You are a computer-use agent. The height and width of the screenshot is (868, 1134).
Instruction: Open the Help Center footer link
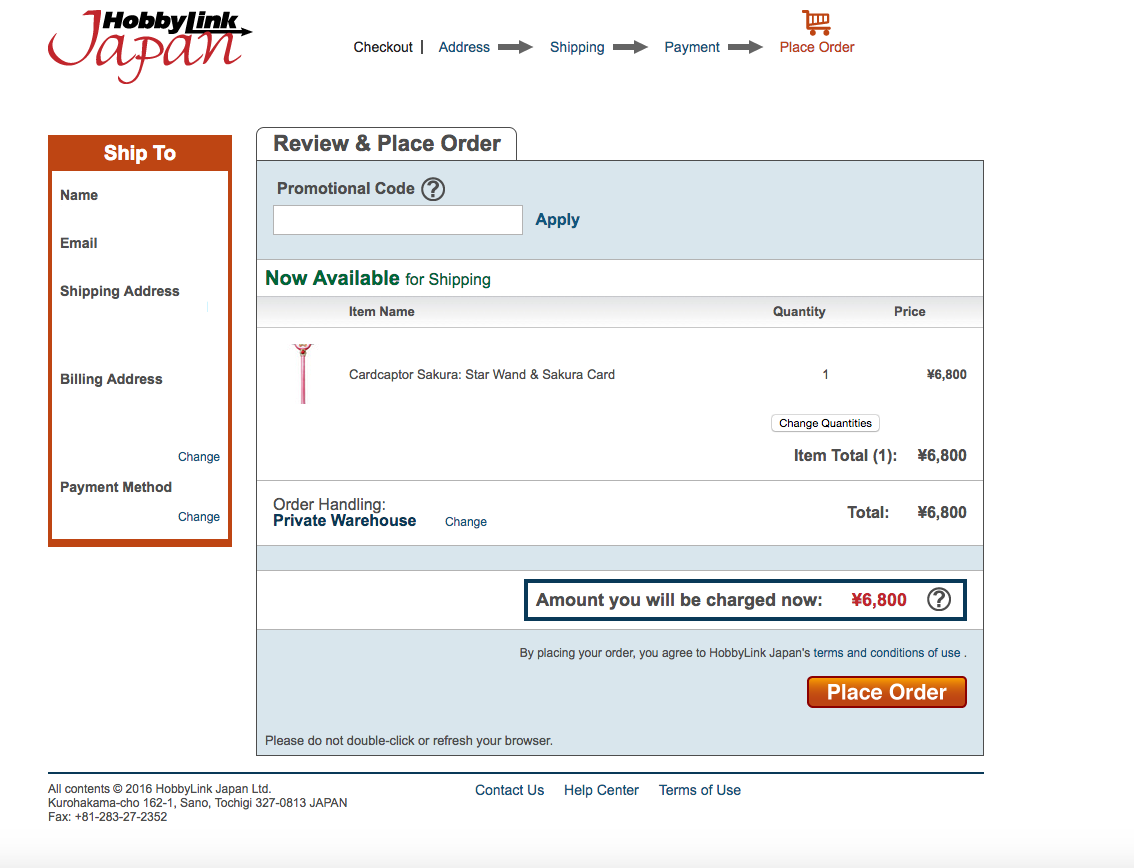(602, 791)
